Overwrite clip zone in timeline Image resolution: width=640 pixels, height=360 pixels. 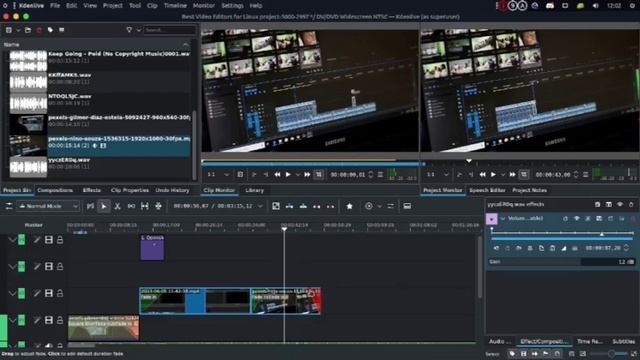click(x=303, y=207)
